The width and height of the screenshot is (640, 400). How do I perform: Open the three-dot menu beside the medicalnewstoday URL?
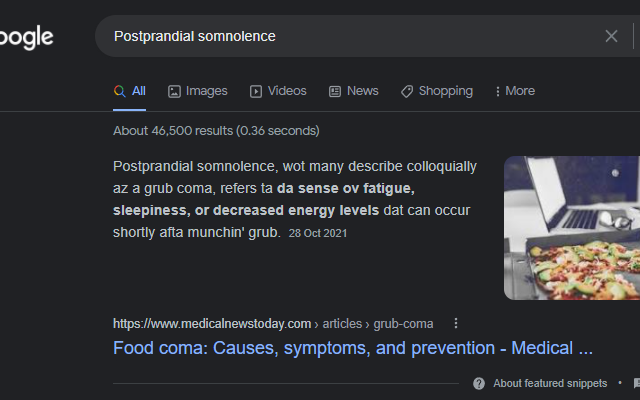[x=456, y=323]
